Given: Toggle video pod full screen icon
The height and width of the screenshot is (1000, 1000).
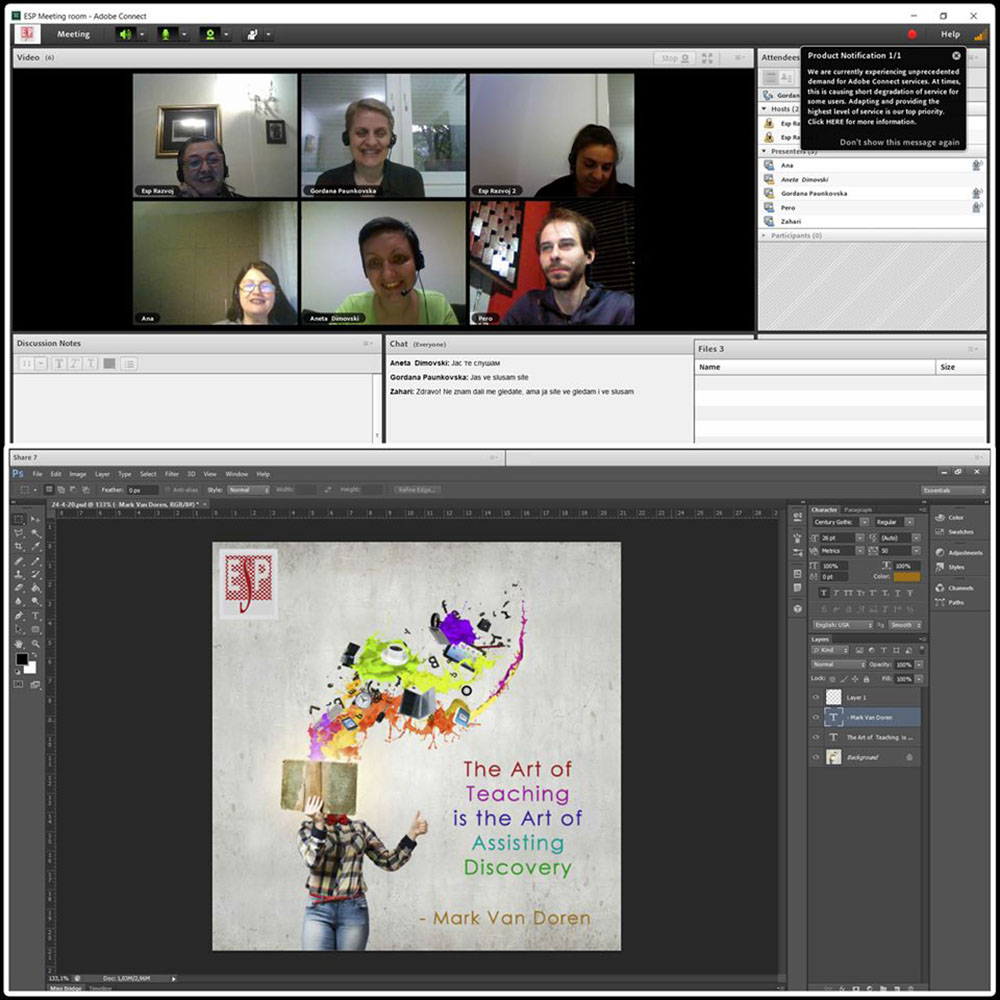Looking at the screenshot, I should [707, 58].
